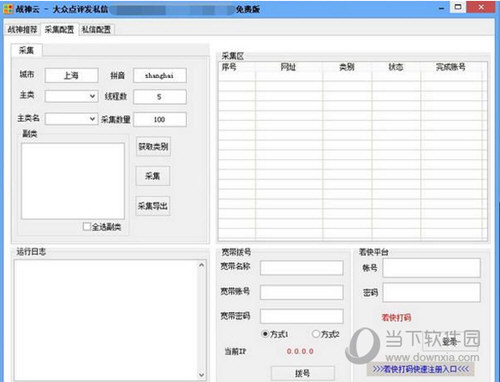Viewport: 500px width, 382px height.
Task: Click the 拼音 field showing shanghai
Action: 160,75
